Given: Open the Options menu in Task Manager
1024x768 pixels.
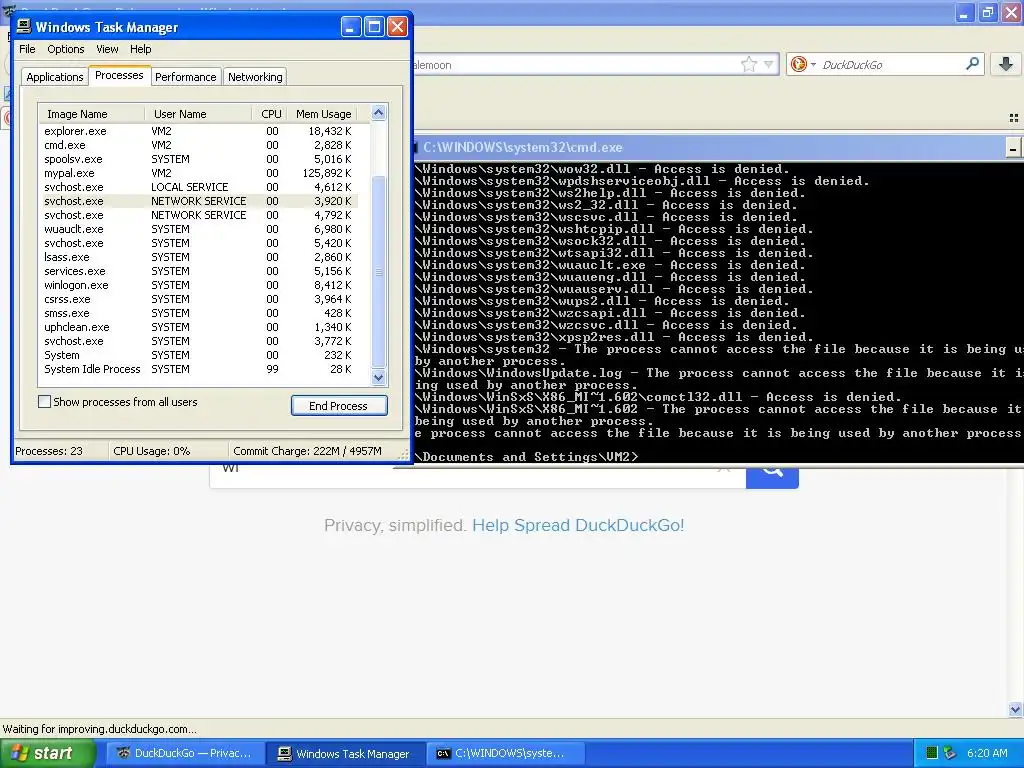Looking at the screenshot, I should point(65,49).
